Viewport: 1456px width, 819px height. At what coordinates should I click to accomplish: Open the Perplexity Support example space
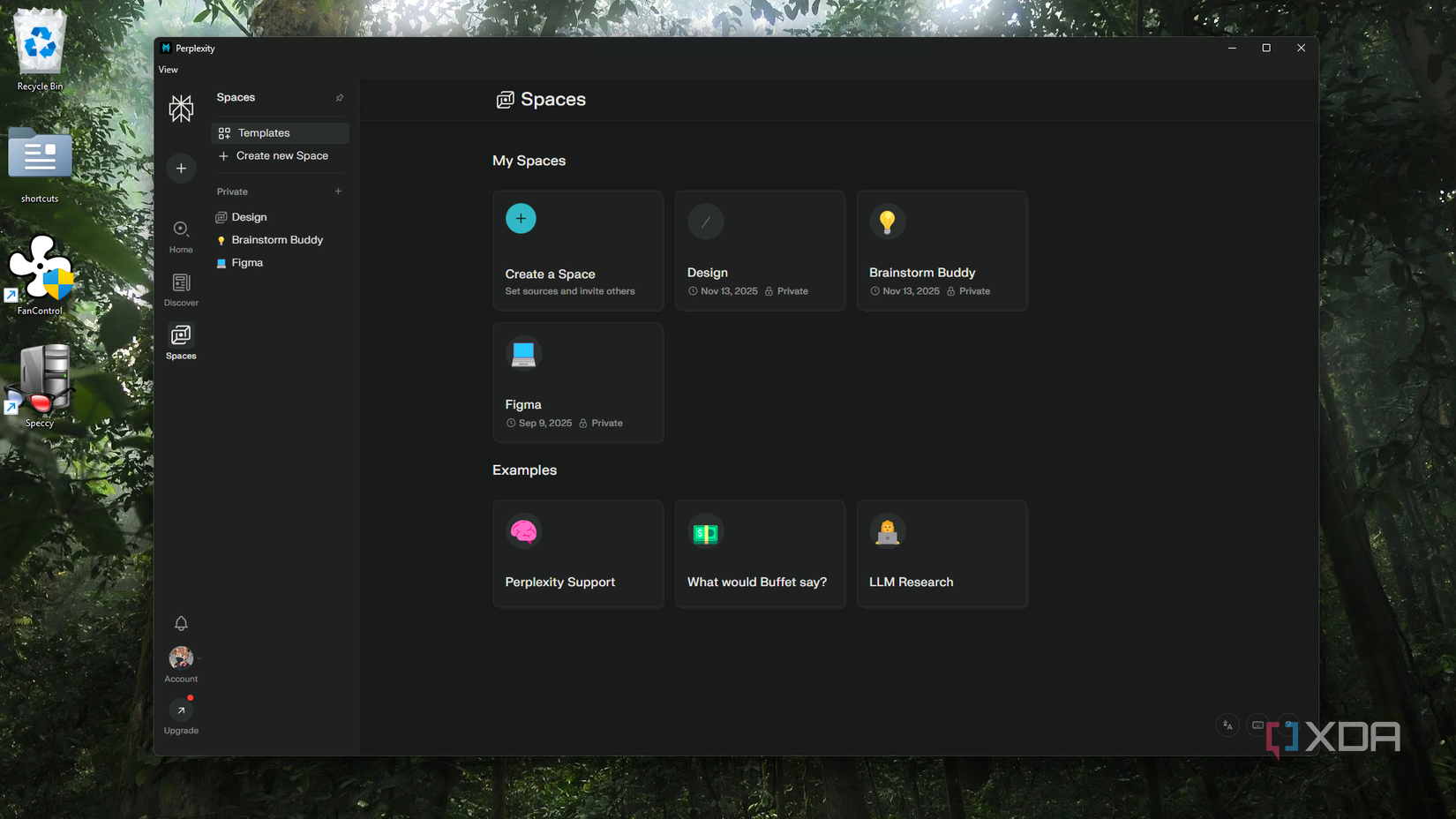coord(578,554)
